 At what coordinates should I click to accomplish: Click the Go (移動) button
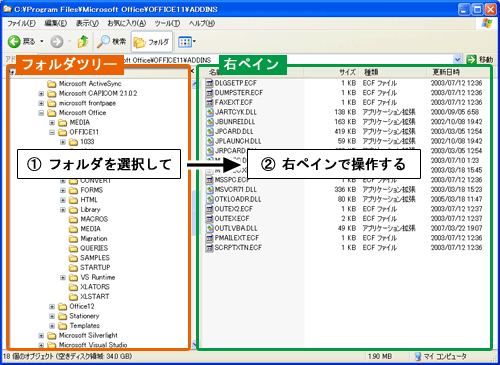pyautogui.click(x=480, y=60)
